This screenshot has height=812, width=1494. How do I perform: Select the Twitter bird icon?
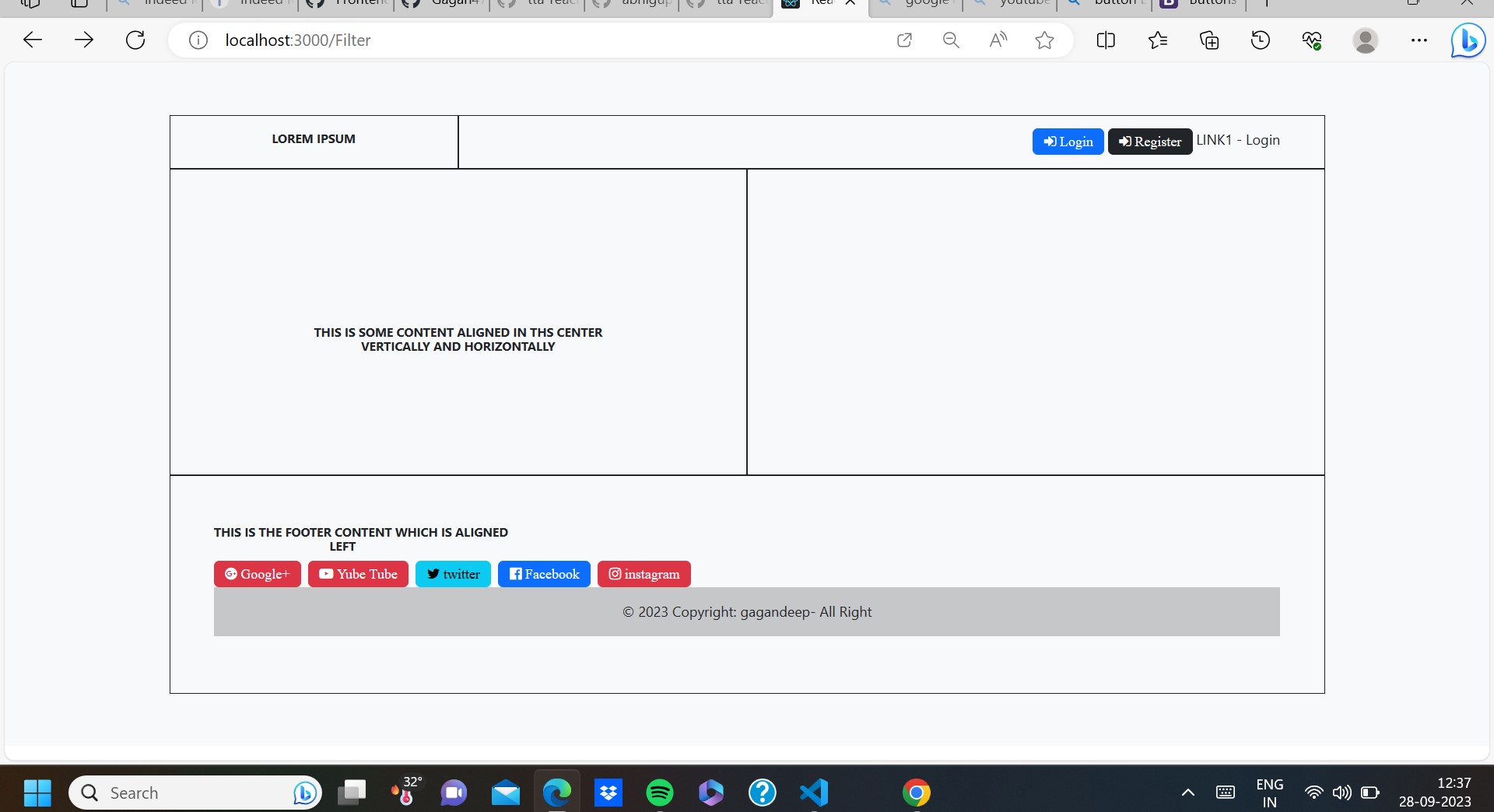434,574
